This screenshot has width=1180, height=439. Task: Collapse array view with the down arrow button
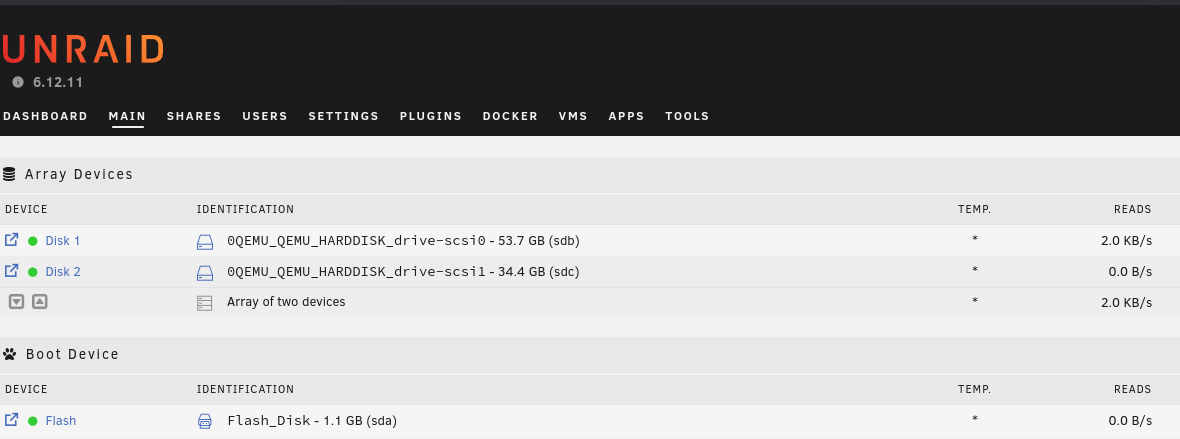coord(17,302)
